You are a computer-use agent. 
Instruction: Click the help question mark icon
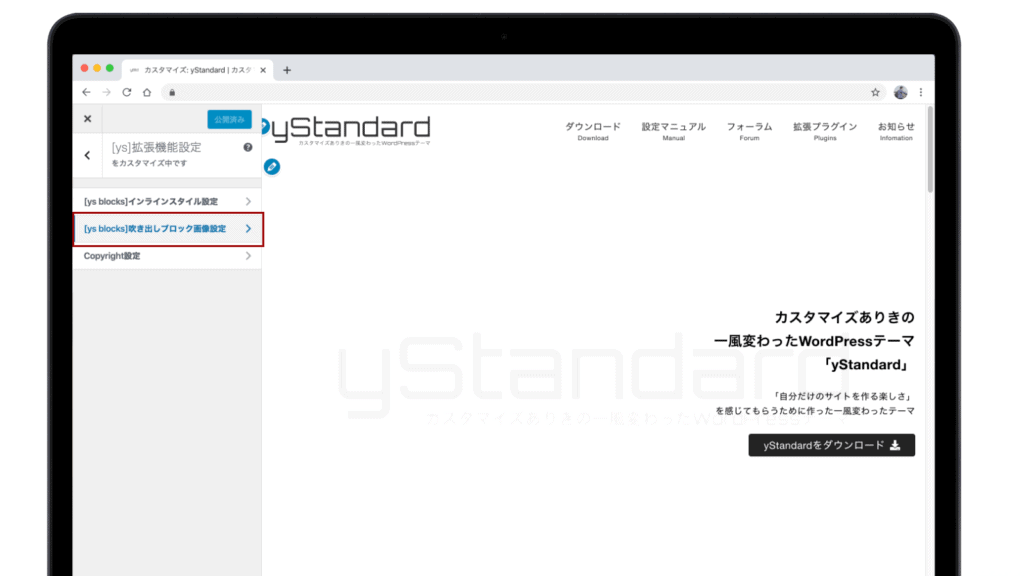248,148
